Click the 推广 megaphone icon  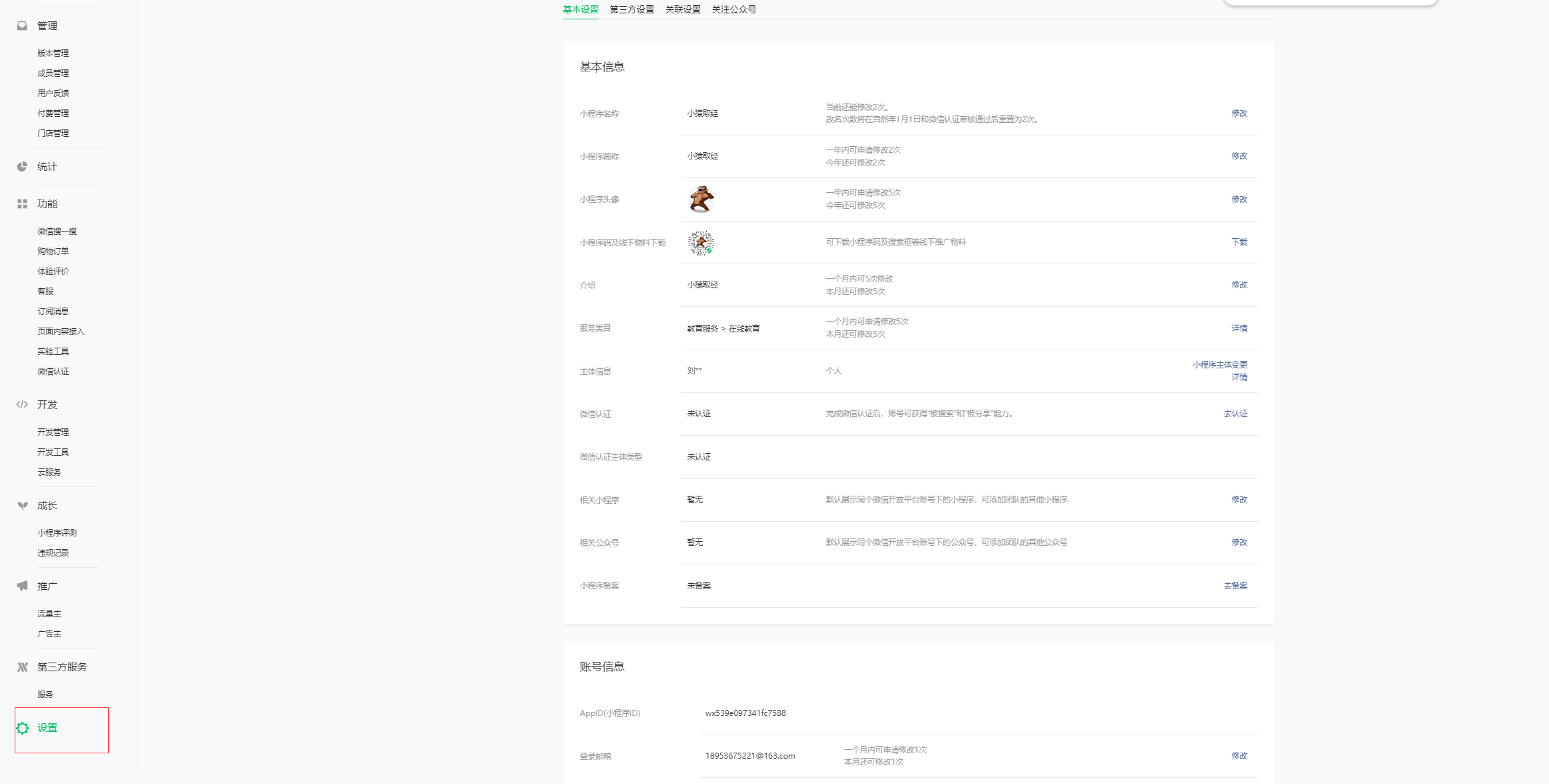tap(22, 586)
